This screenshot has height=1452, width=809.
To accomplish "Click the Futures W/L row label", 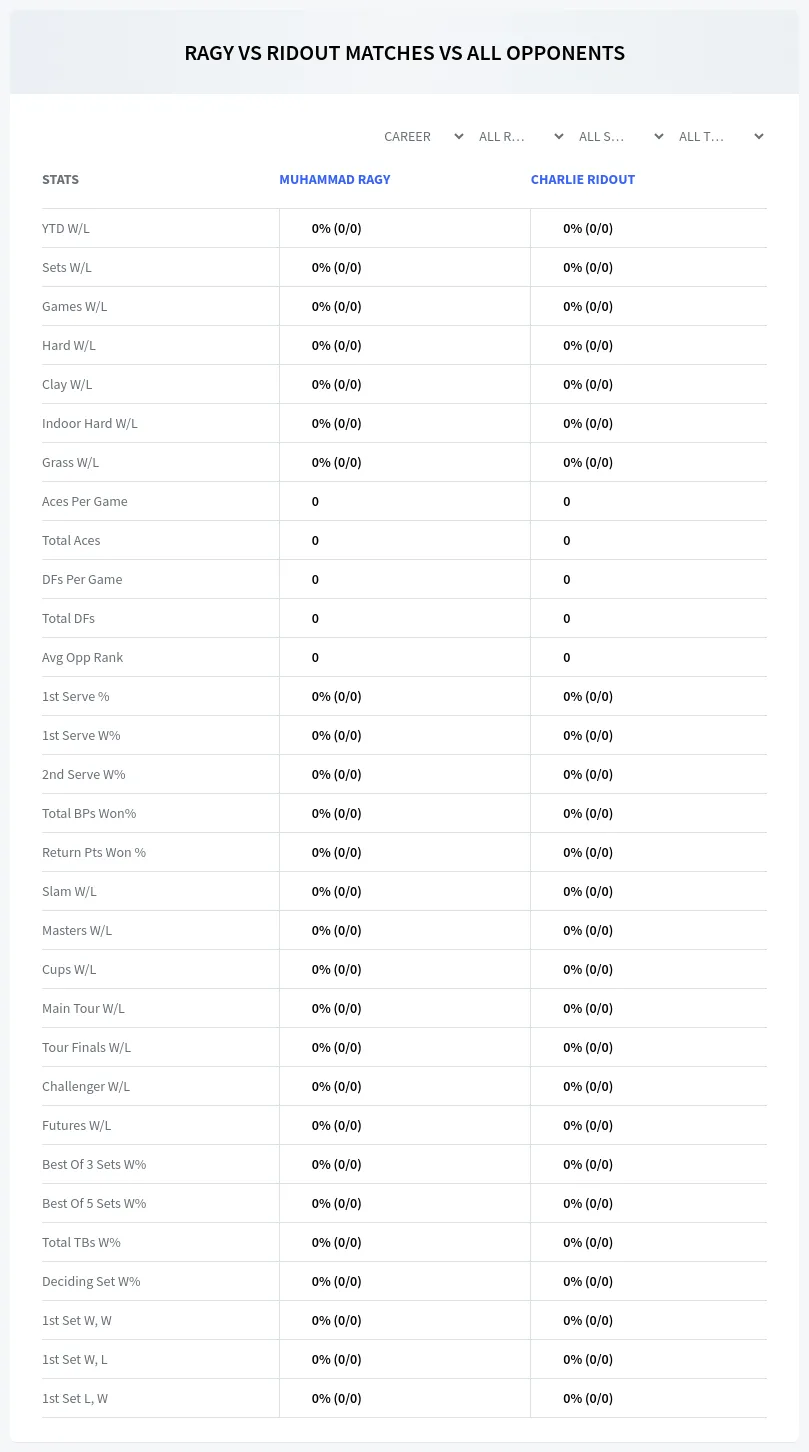I will (77, 1125).
